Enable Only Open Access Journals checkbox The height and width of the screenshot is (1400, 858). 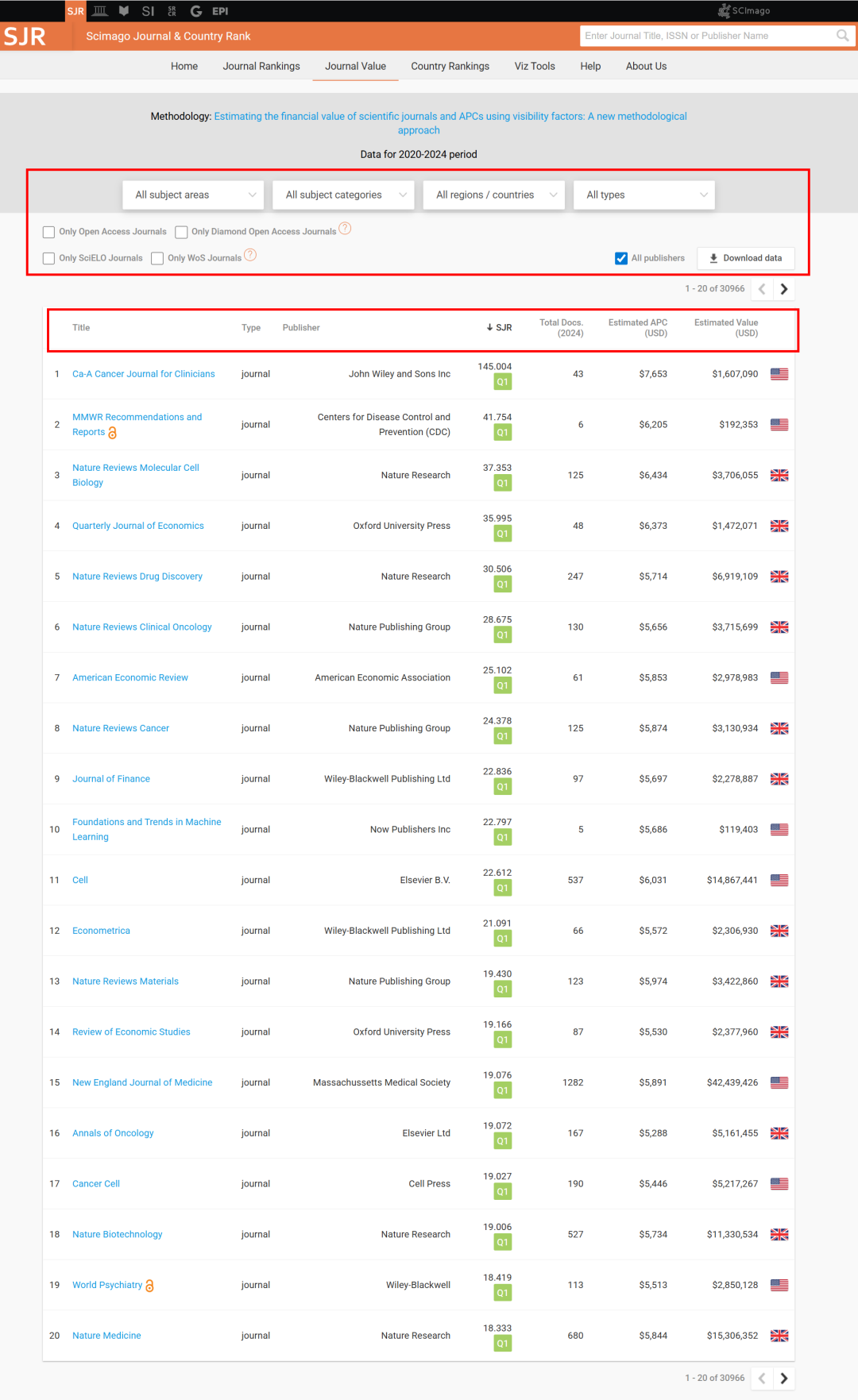tap(49, 232)
